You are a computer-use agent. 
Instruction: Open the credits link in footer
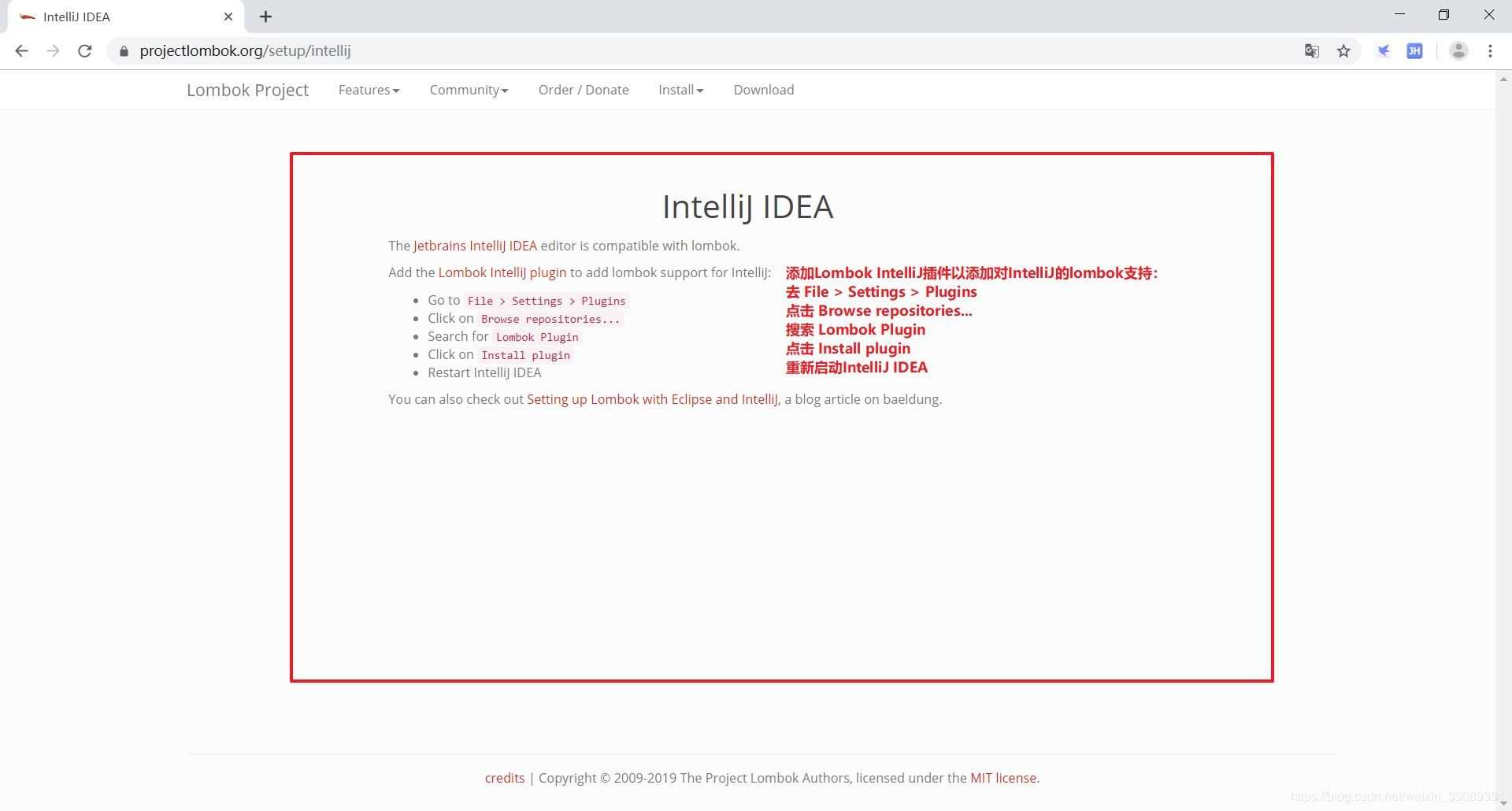click(505, 778)
